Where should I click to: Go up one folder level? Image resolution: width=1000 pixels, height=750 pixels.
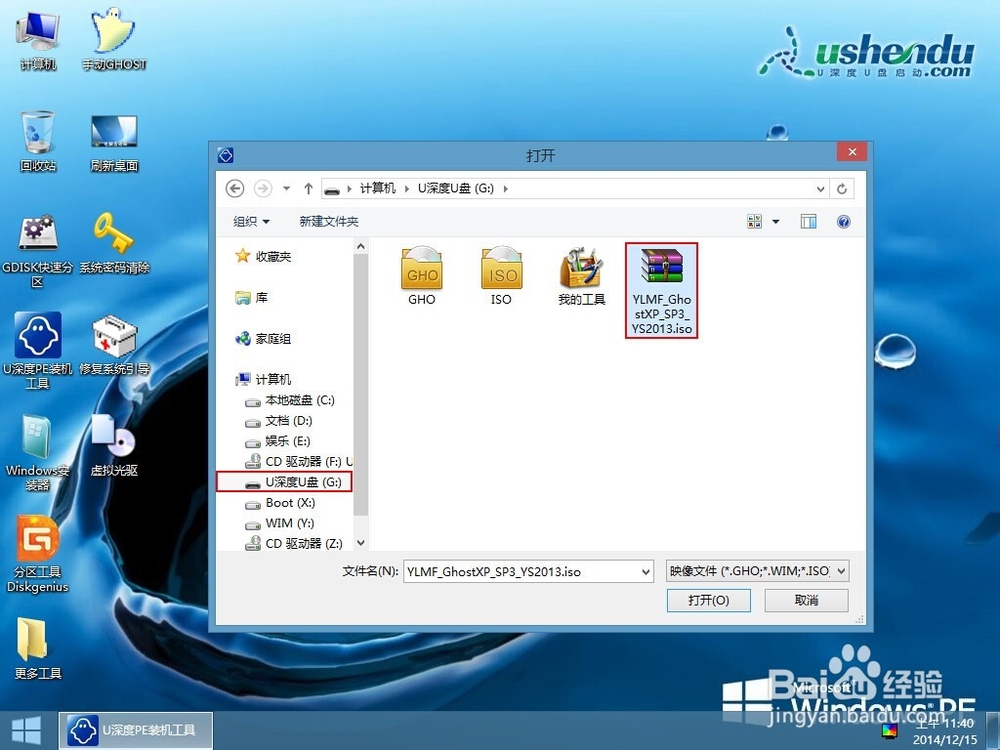tap(309, 188)
